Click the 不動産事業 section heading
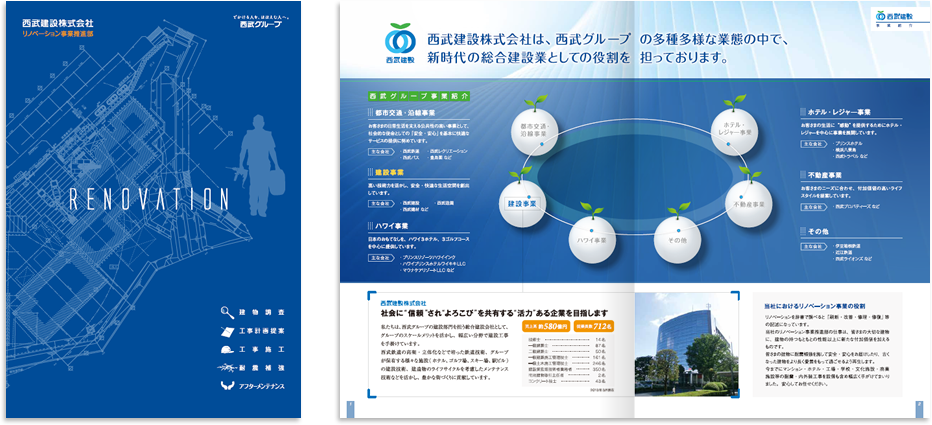This screenshot has height=425, width=932. coord(824,175)
